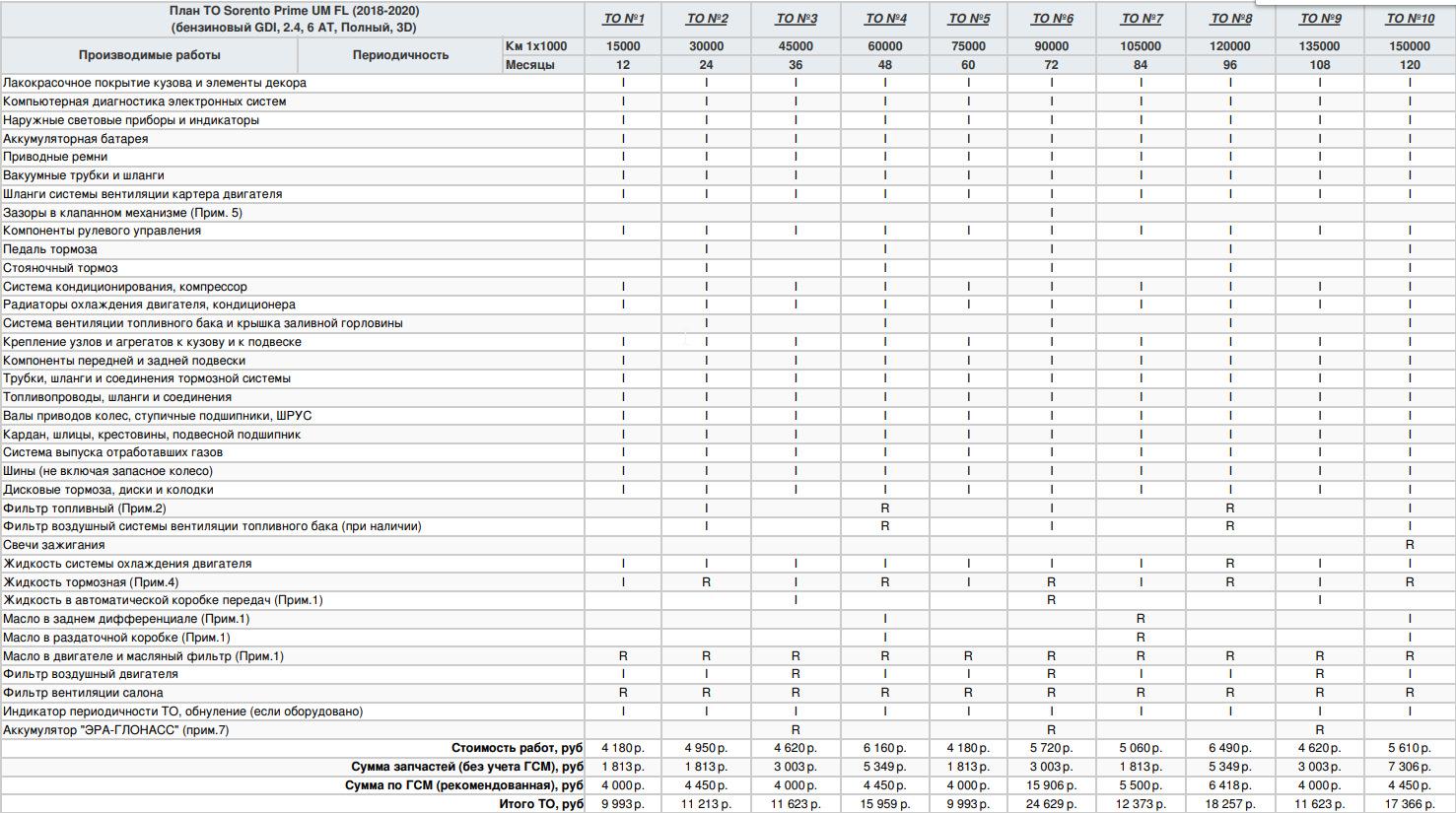Click the ТО №2 header link
Image resolution: width=1456 pixels, height=813 pixels.
tap(707, 19)
